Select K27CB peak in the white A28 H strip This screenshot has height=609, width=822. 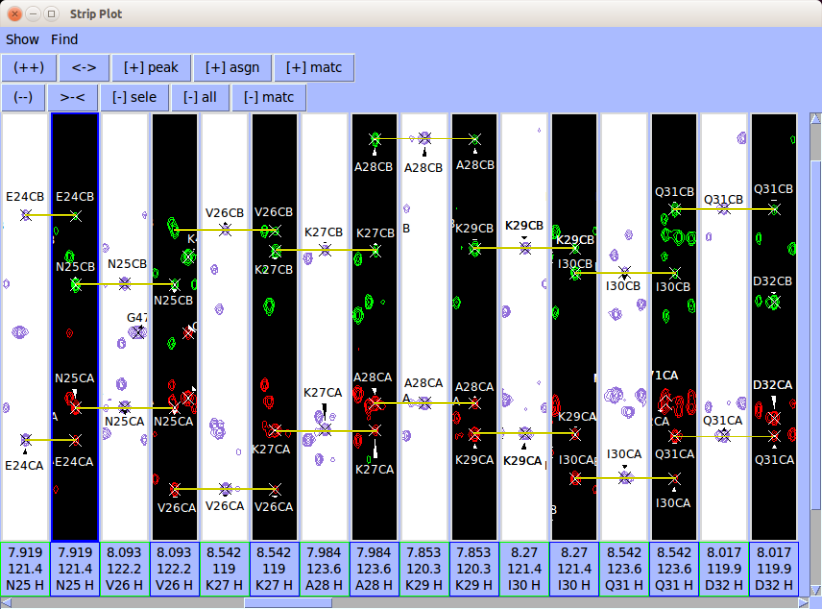pyautogui.click(x=325, y=250)
